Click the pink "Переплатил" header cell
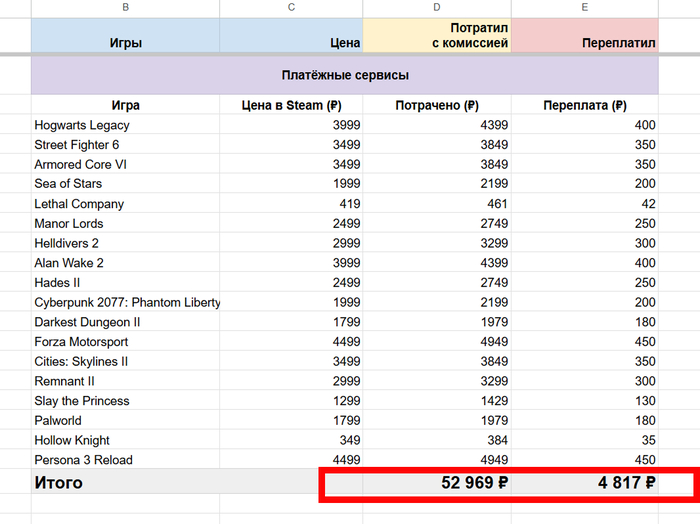Image resolution: width=700 pixels, height=524 pixels. click(x=585, y=35)
